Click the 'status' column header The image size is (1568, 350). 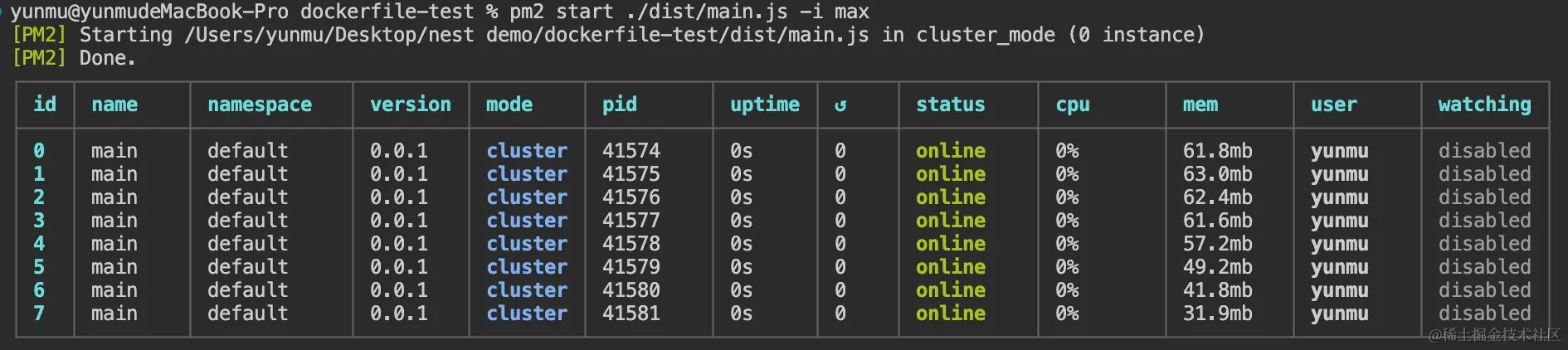pos(951,105)
